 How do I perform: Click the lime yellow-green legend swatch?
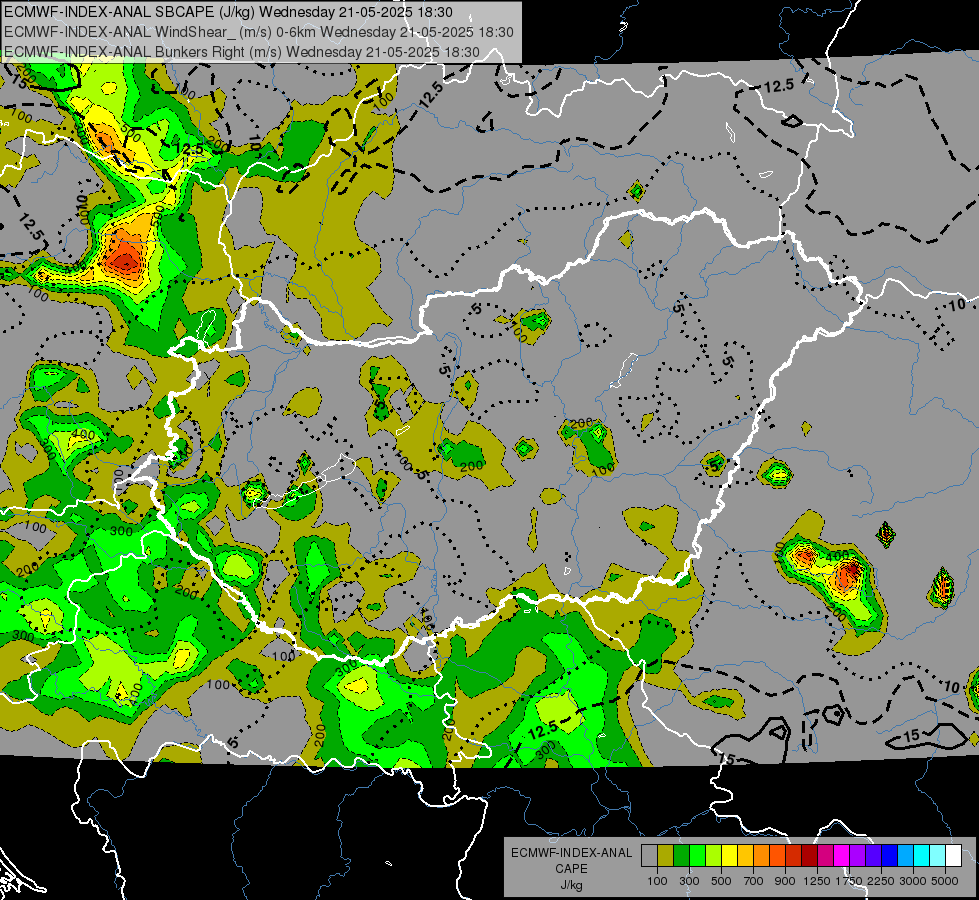coord(713,856)
